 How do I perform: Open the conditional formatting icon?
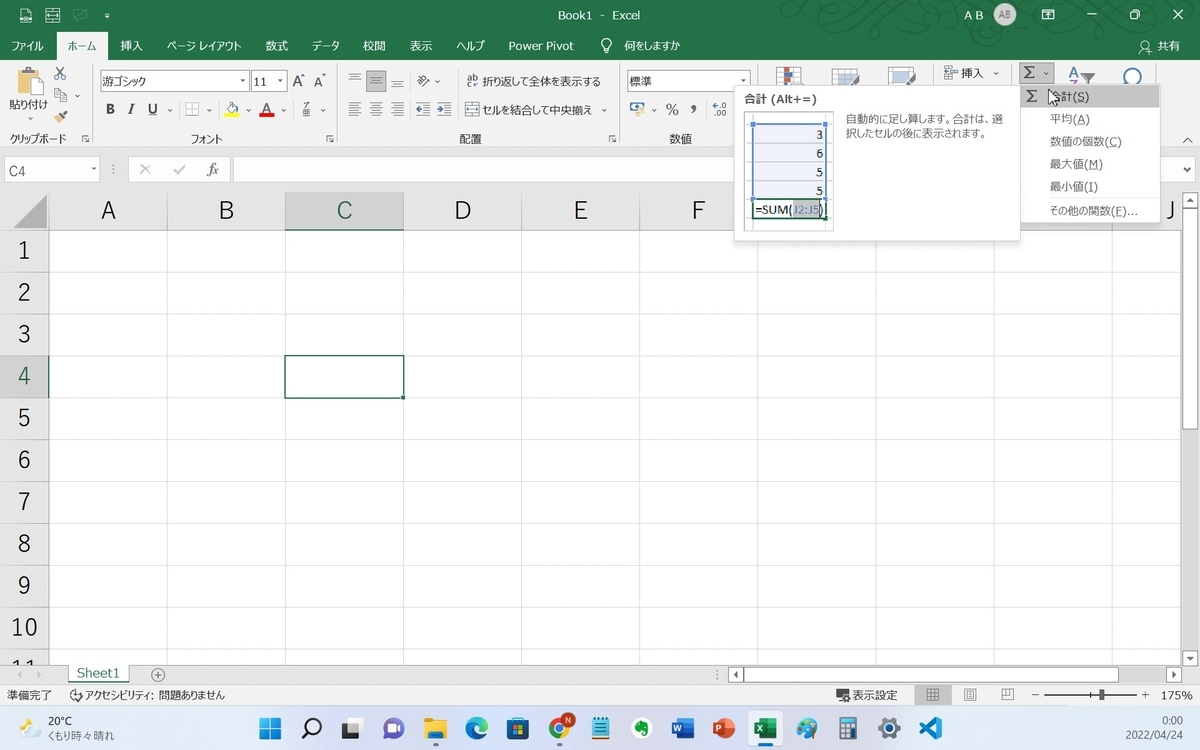pos(789,76)
